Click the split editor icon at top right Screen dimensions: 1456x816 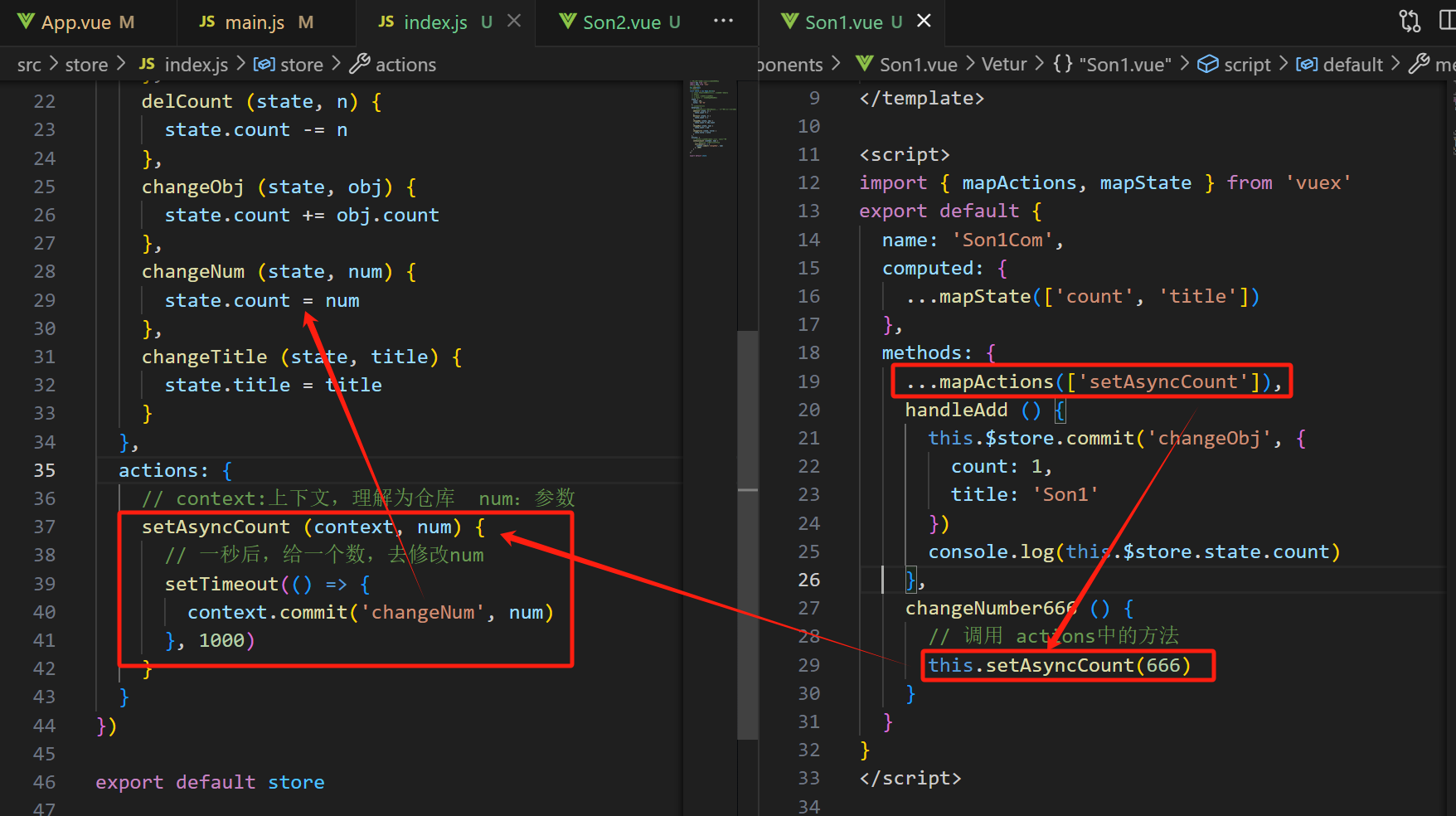1448,21
